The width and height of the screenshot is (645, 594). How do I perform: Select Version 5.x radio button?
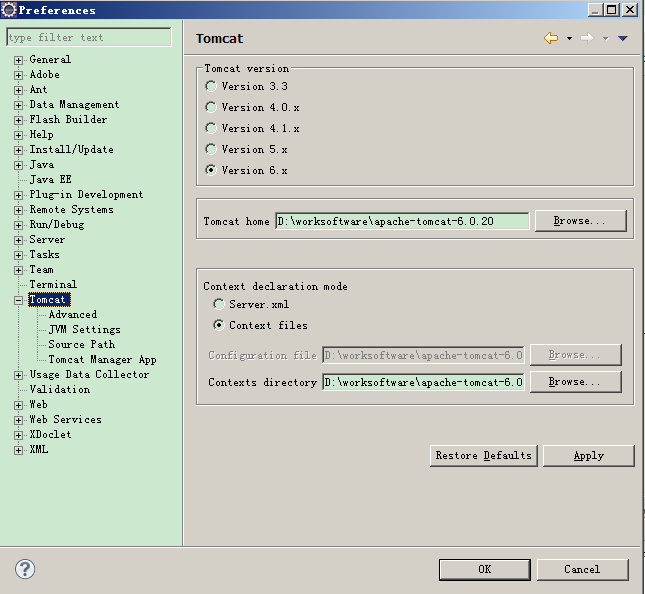pyautogui.click(x=211, y=149)
